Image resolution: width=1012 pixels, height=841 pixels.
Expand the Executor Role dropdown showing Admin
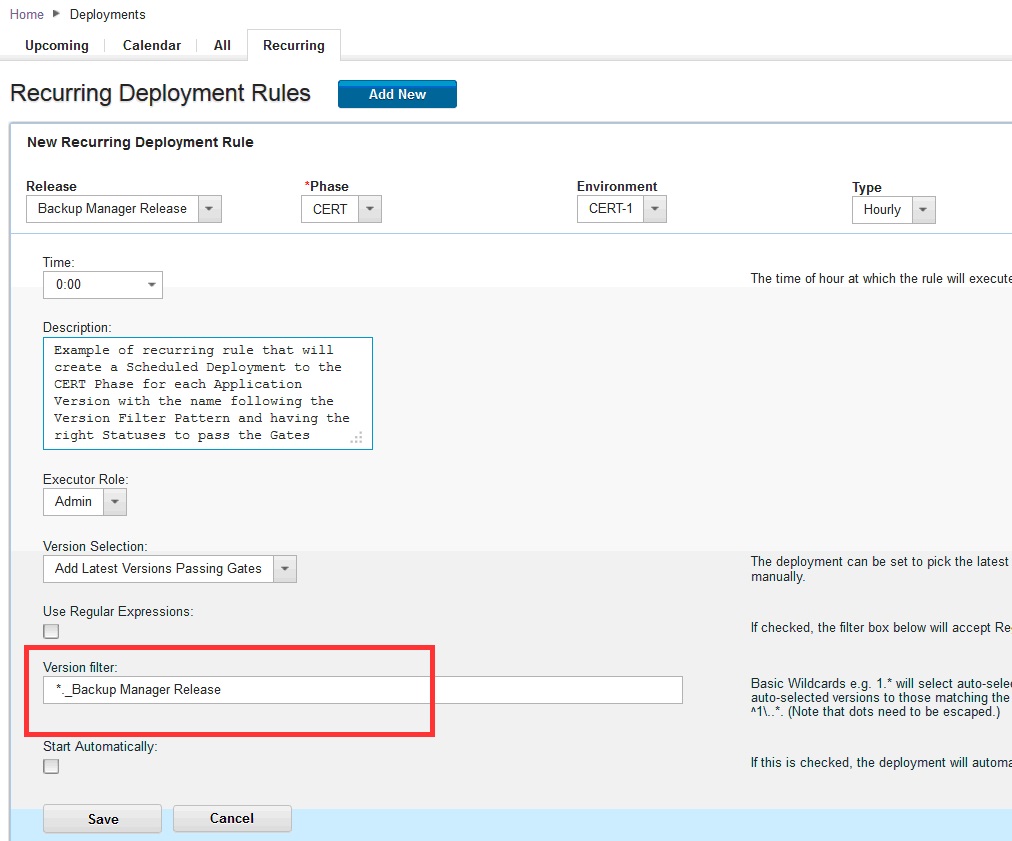(85, 502)
